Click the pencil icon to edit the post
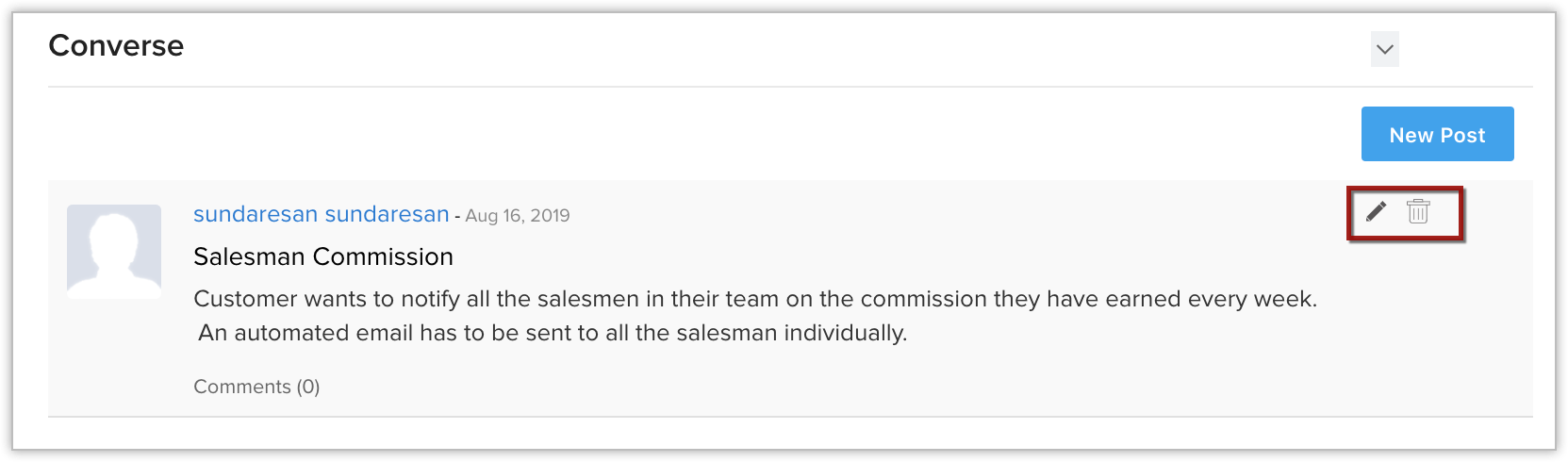This screenshot has width=1568, height=462. point(1376,211)
